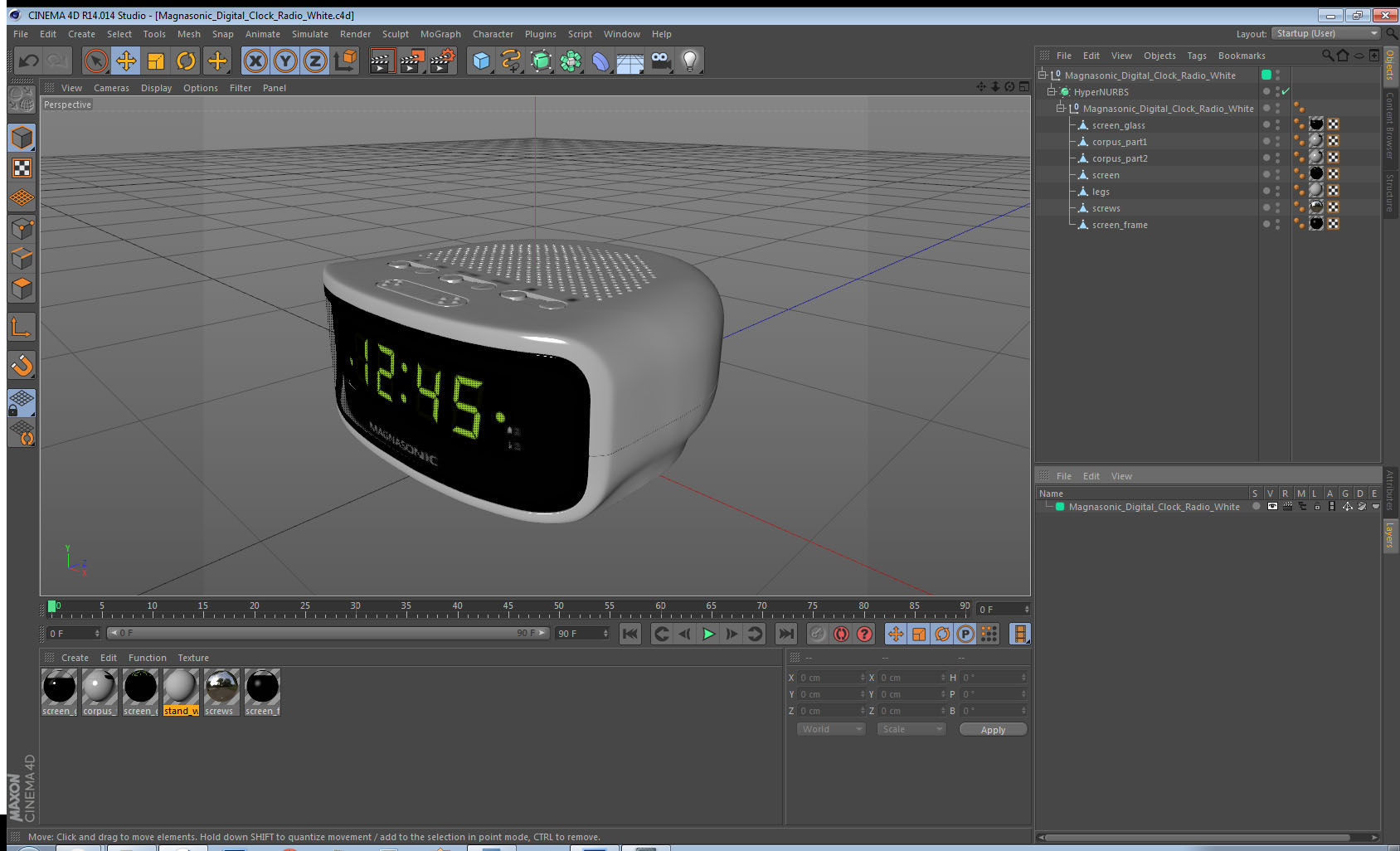Switch to Model mode icon
The height and width of the screenshot is (851, 1400).
coord(22,138)
